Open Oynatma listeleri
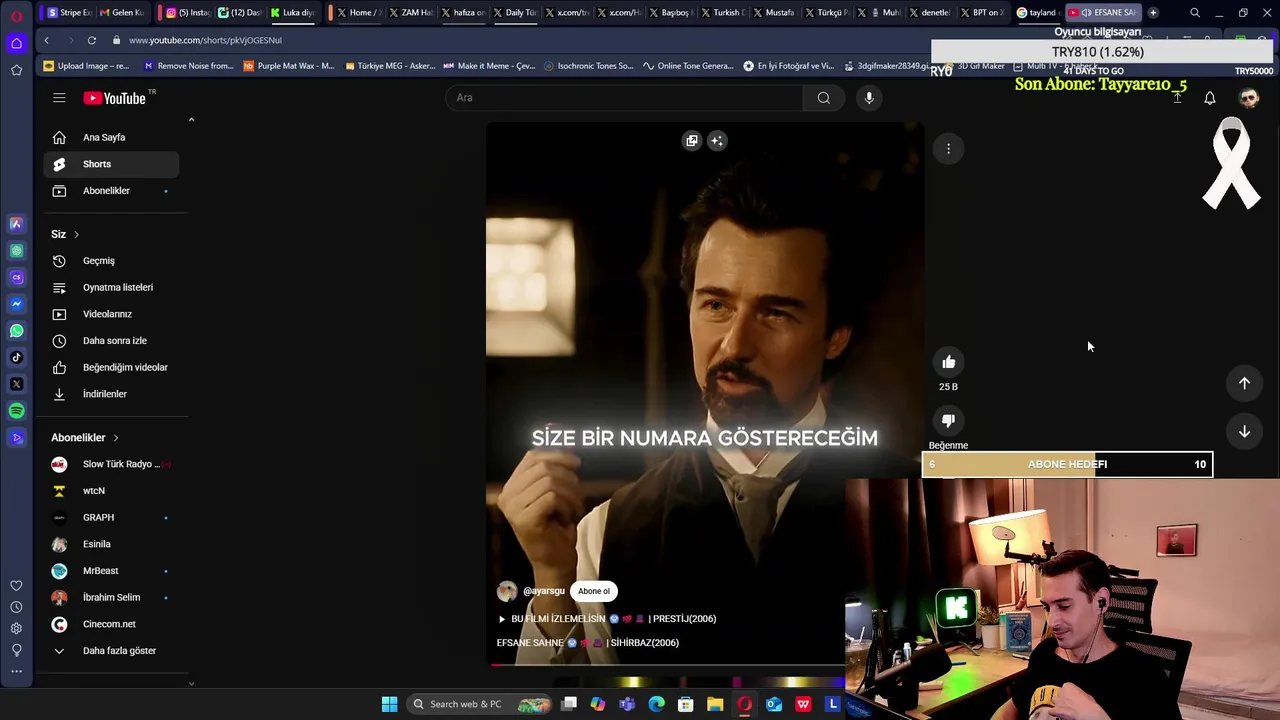 [x=111, y=287]
